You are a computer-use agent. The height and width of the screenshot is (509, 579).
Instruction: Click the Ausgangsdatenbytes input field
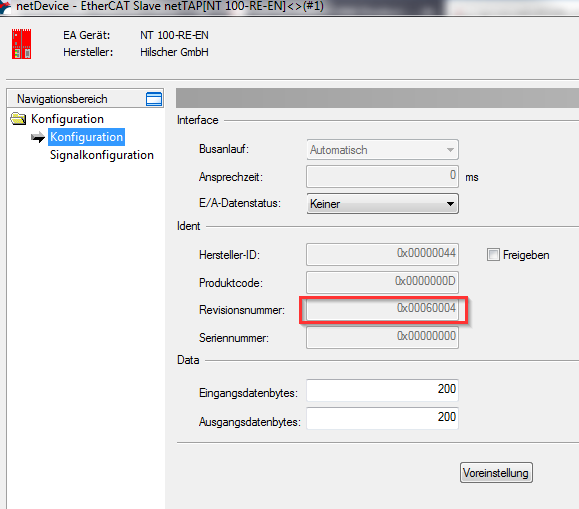point(382,418)
